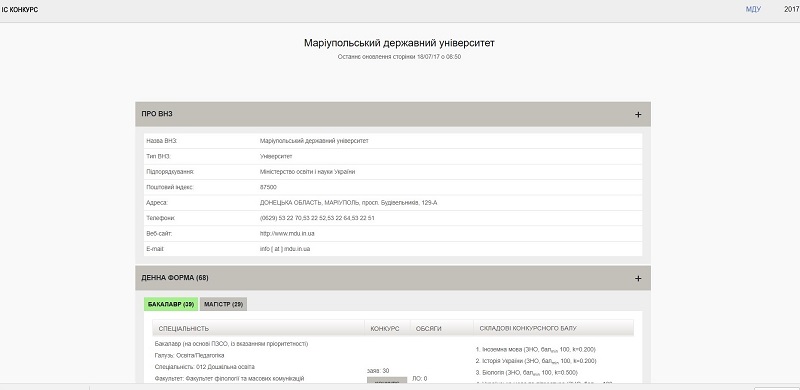Switch to the МАГІСТР (29) tab
Screen dimensions: 800x390
(223, 304)
